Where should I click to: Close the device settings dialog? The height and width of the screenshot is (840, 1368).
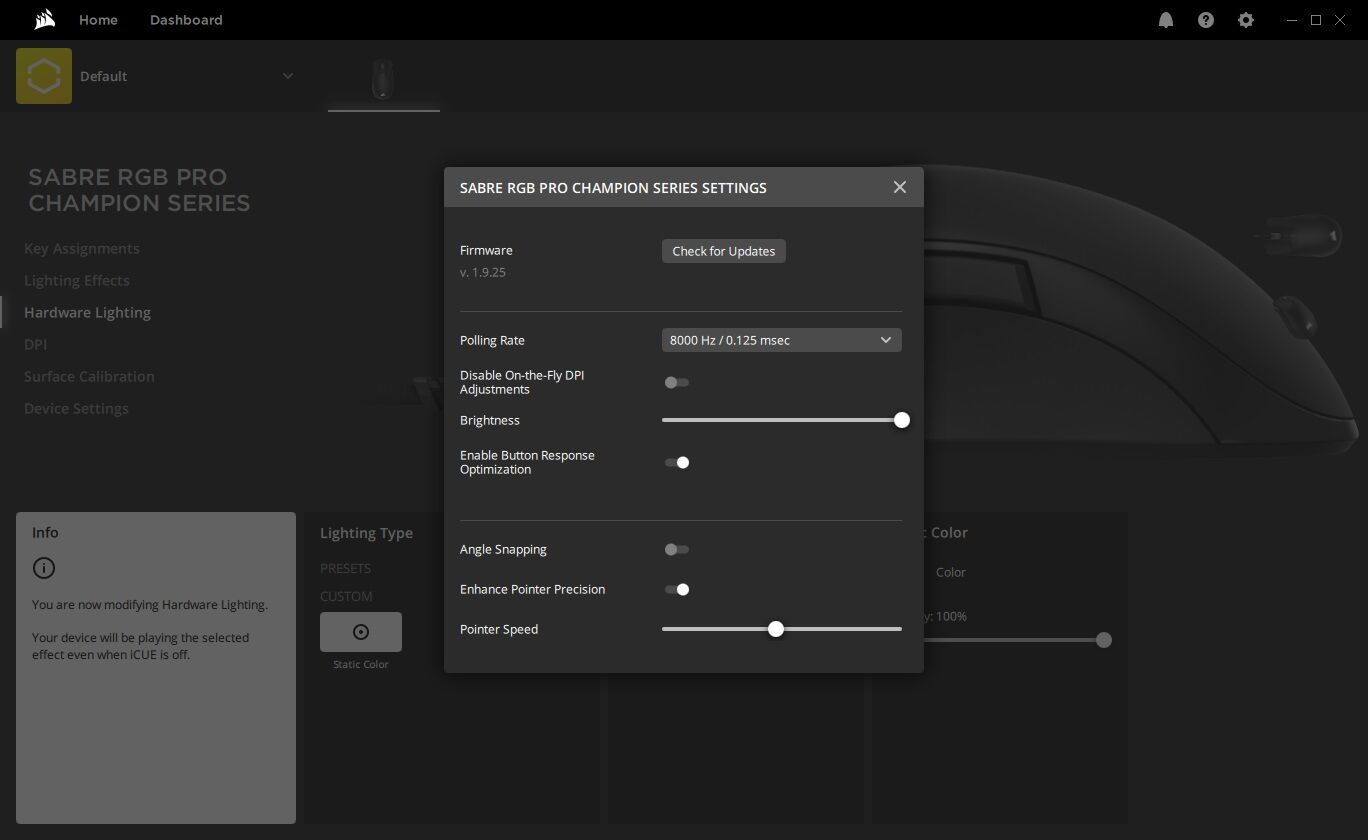point(899,187)
